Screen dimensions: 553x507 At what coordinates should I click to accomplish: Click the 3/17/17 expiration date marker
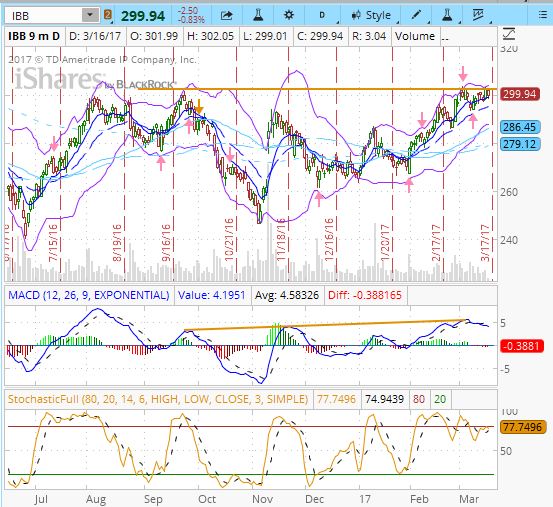tap(487, 243)
